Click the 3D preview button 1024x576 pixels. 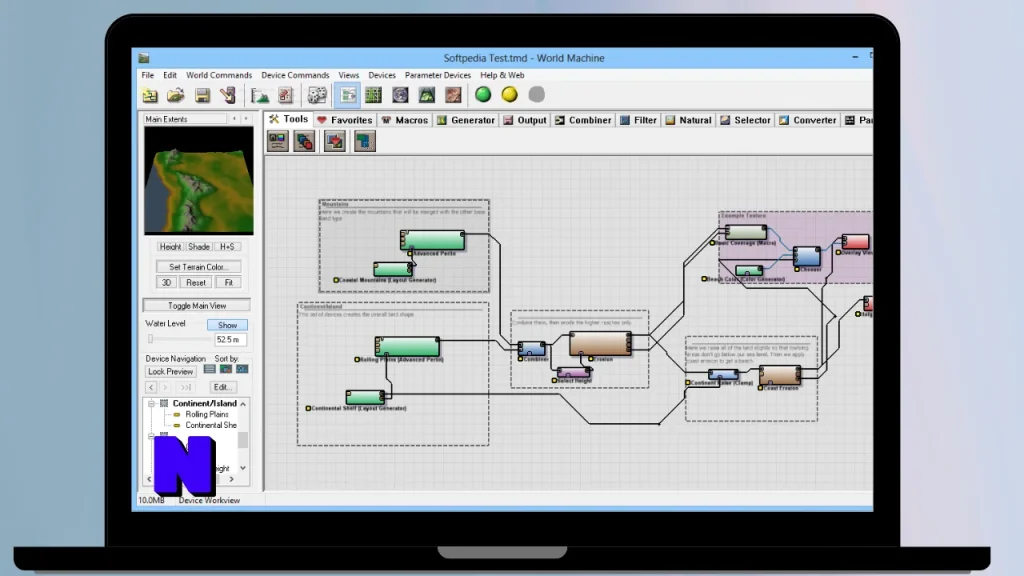(166, 283)
